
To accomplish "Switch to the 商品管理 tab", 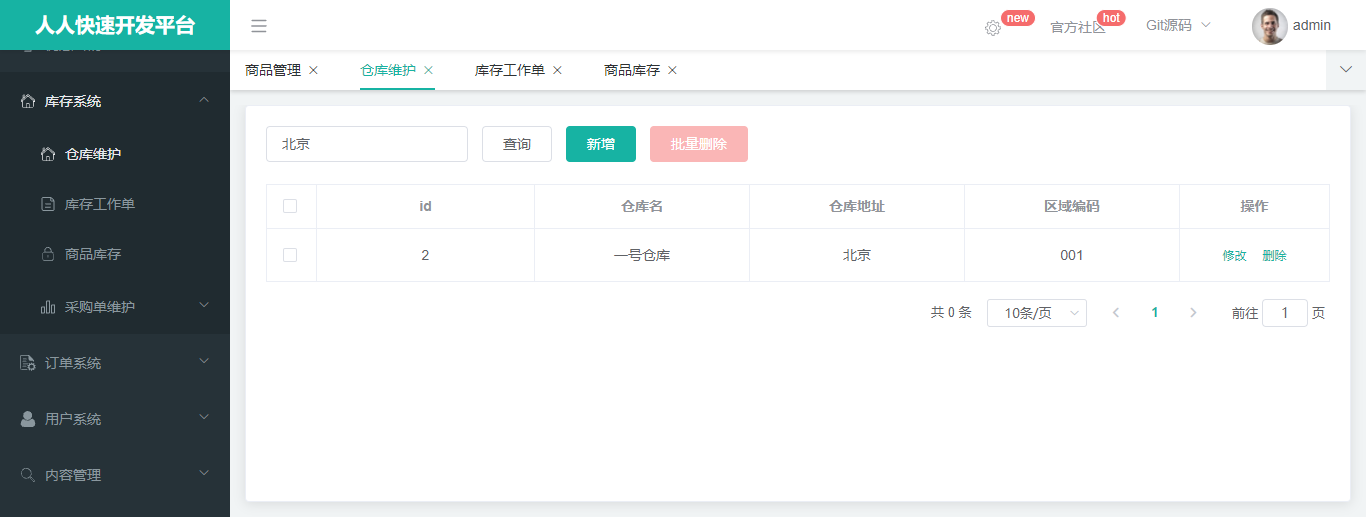I will (x=273, y=70).
